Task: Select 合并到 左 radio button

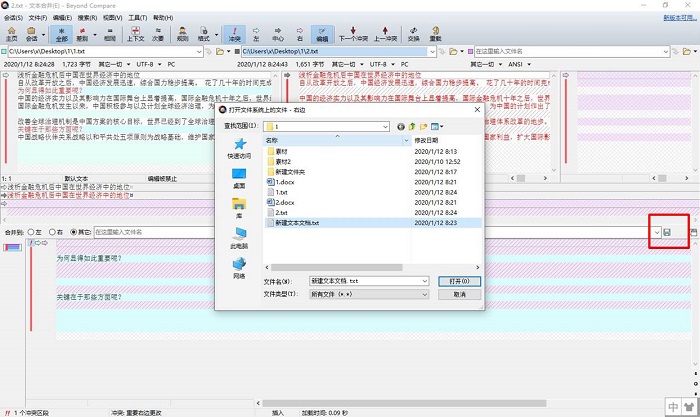Action: 31,232
